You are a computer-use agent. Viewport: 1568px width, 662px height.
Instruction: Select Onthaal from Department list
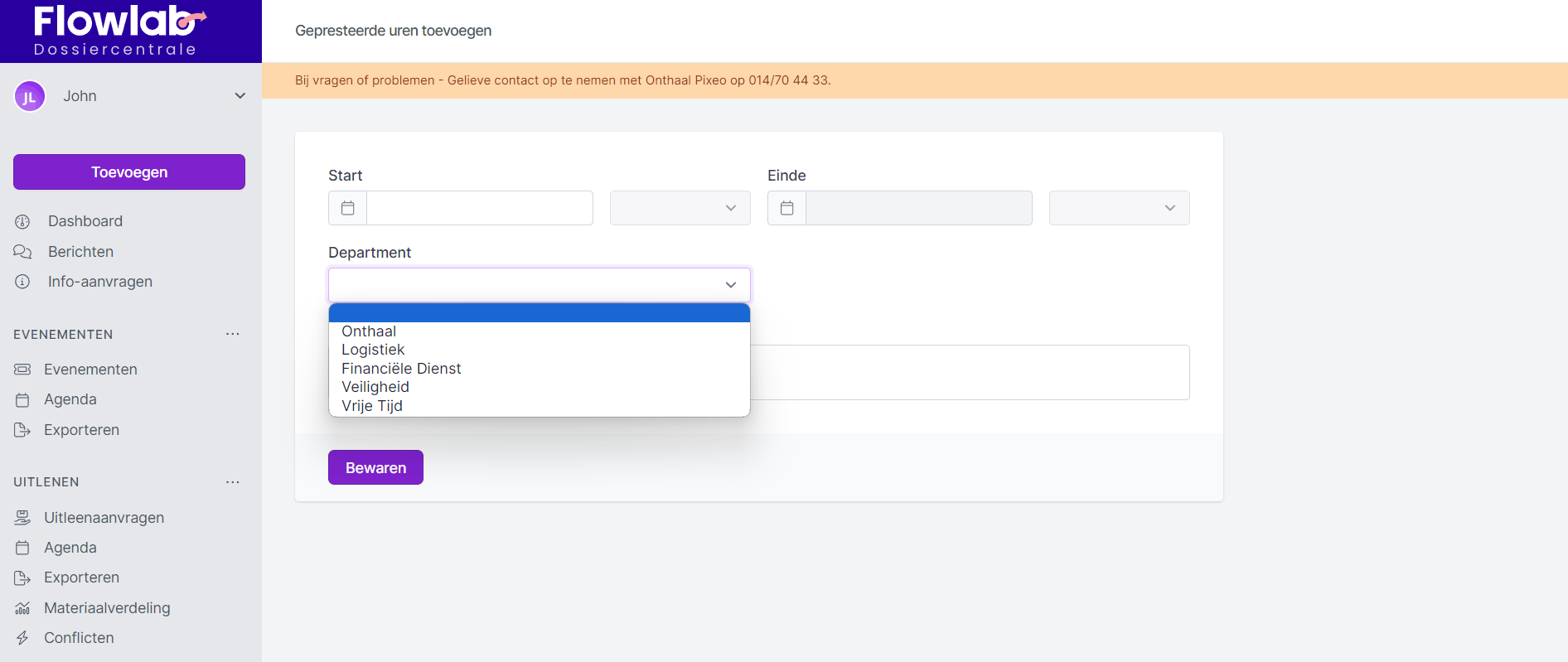[369, 331]
